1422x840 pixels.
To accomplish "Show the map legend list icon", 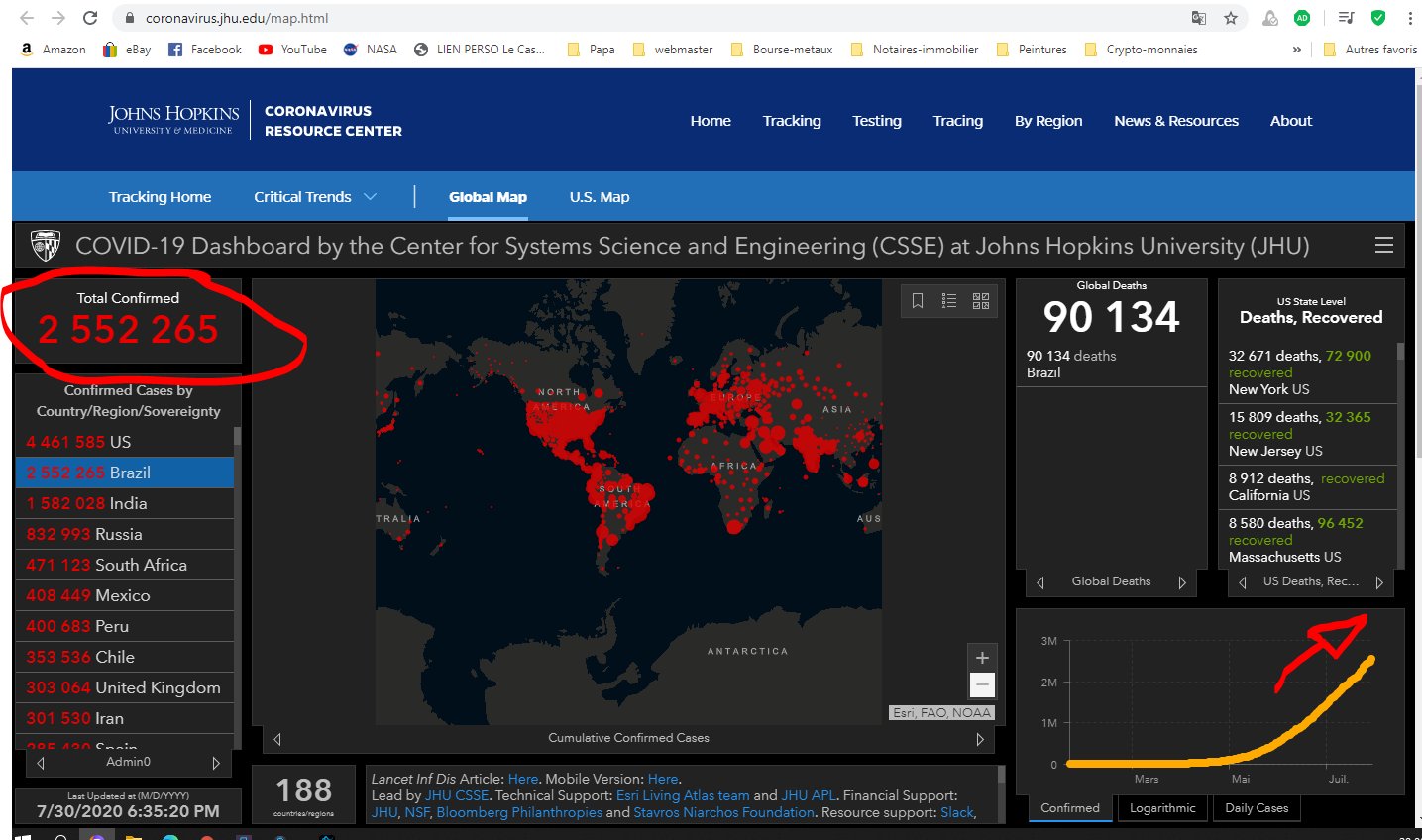I will point(949,301).
